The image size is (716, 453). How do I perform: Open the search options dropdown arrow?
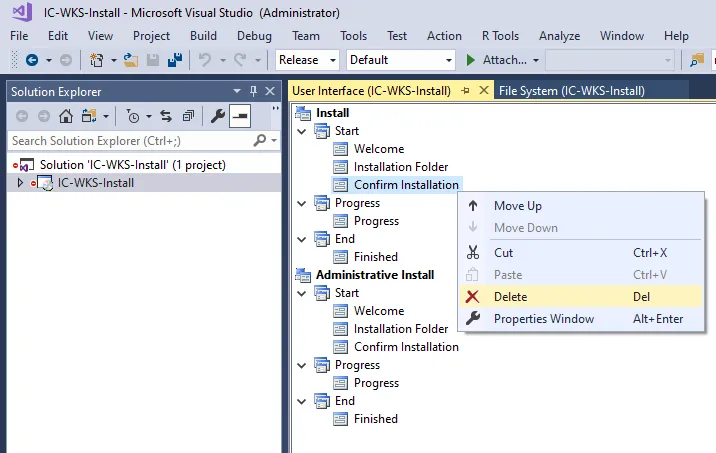274,140
